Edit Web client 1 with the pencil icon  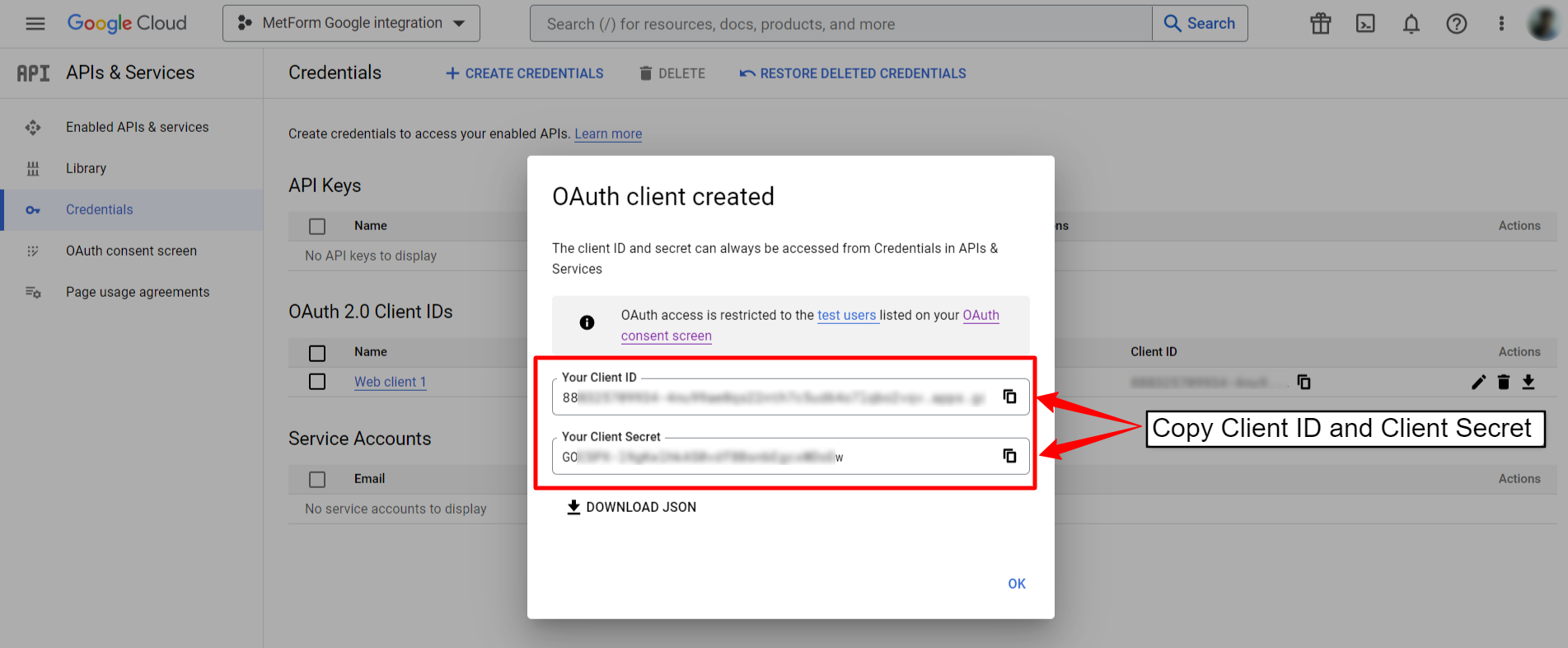pos(1479,382)
